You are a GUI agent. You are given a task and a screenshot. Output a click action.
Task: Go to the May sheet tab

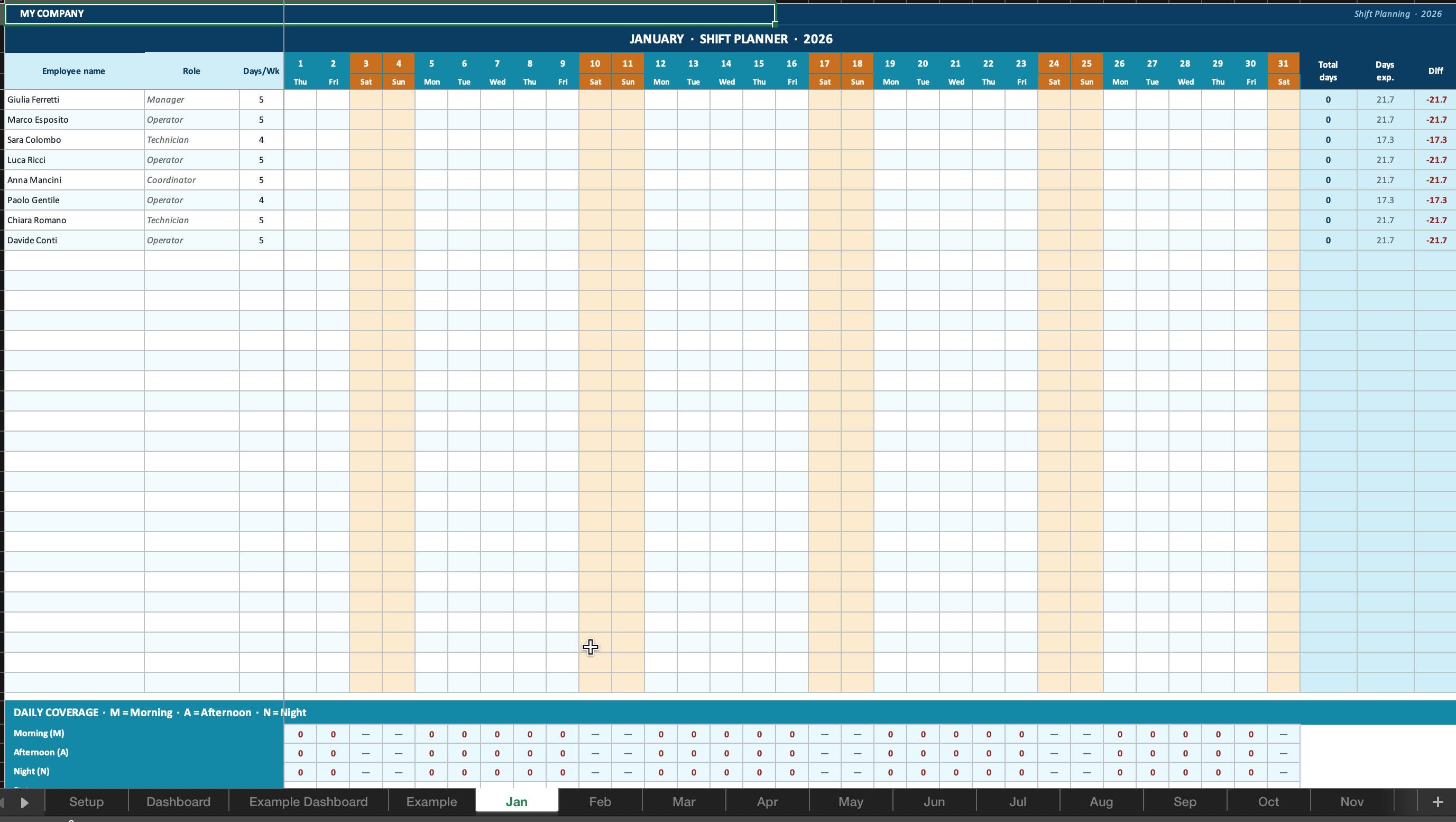(x=851, y=802)
